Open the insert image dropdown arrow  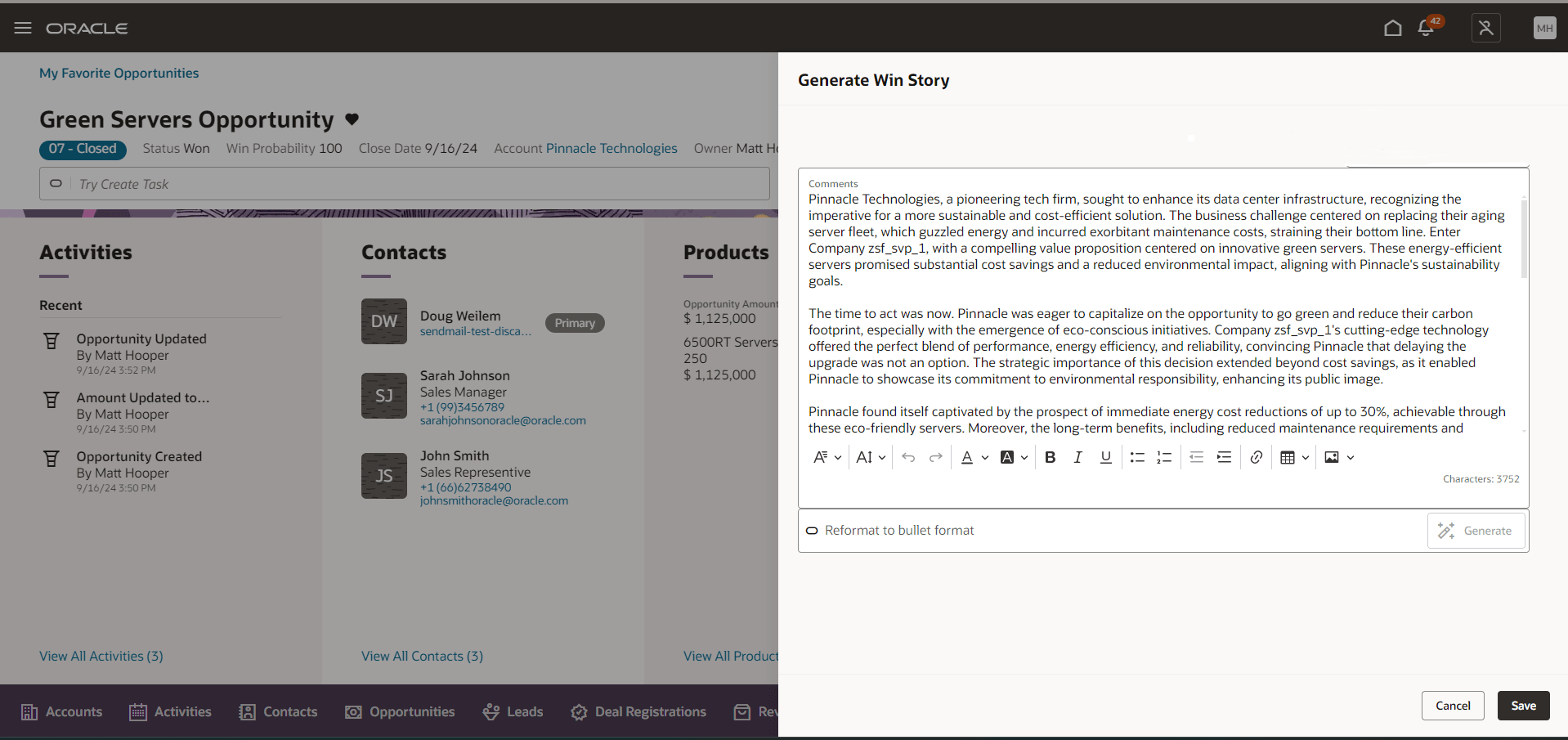pyautogui.click(x=1349, y=457)
